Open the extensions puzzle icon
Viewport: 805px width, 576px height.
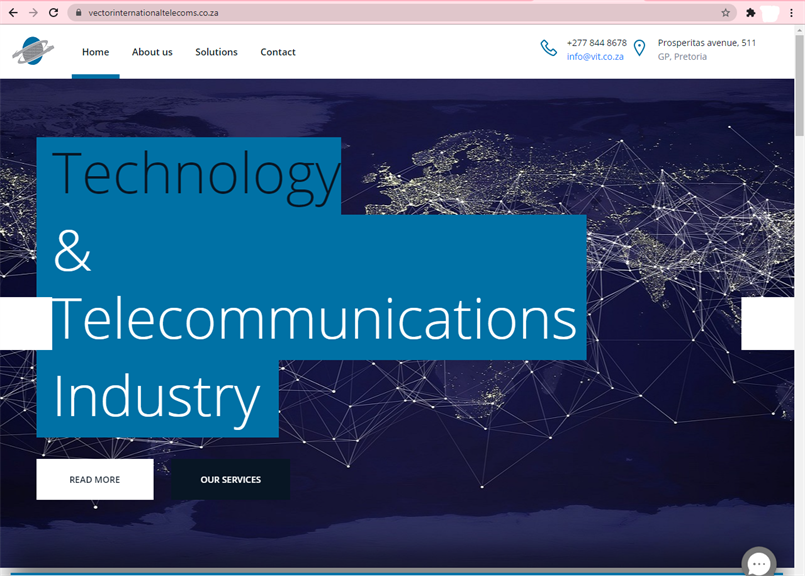(751, 13)
